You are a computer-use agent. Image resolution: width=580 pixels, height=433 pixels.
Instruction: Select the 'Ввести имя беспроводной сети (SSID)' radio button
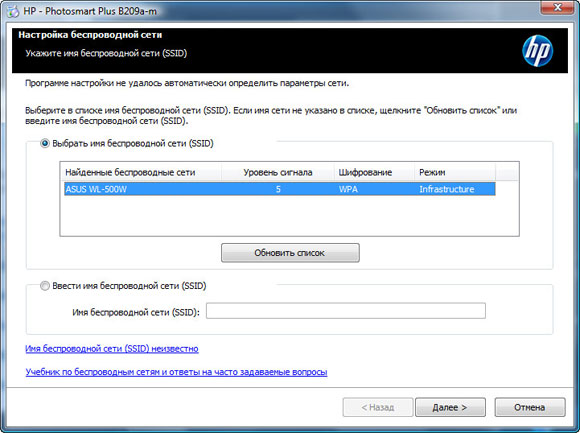coord(45,285)
